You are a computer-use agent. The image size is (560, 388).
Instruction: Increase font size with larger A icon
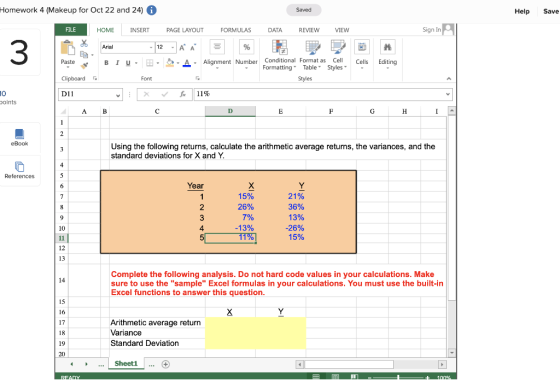point(182,47)
